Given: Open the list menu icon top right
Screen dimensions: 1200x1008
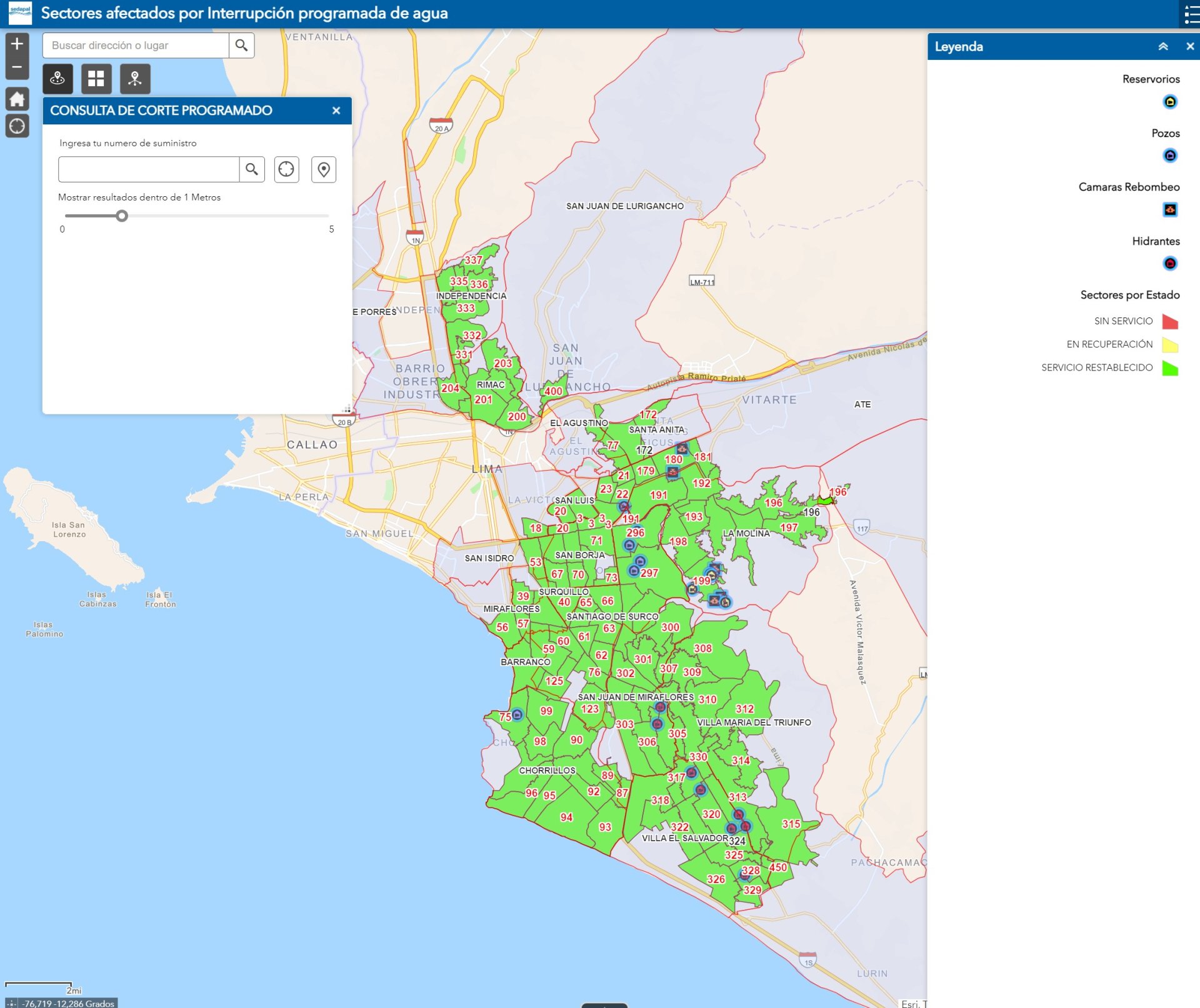Looking at the screenshot, I should coord(1191,14).
